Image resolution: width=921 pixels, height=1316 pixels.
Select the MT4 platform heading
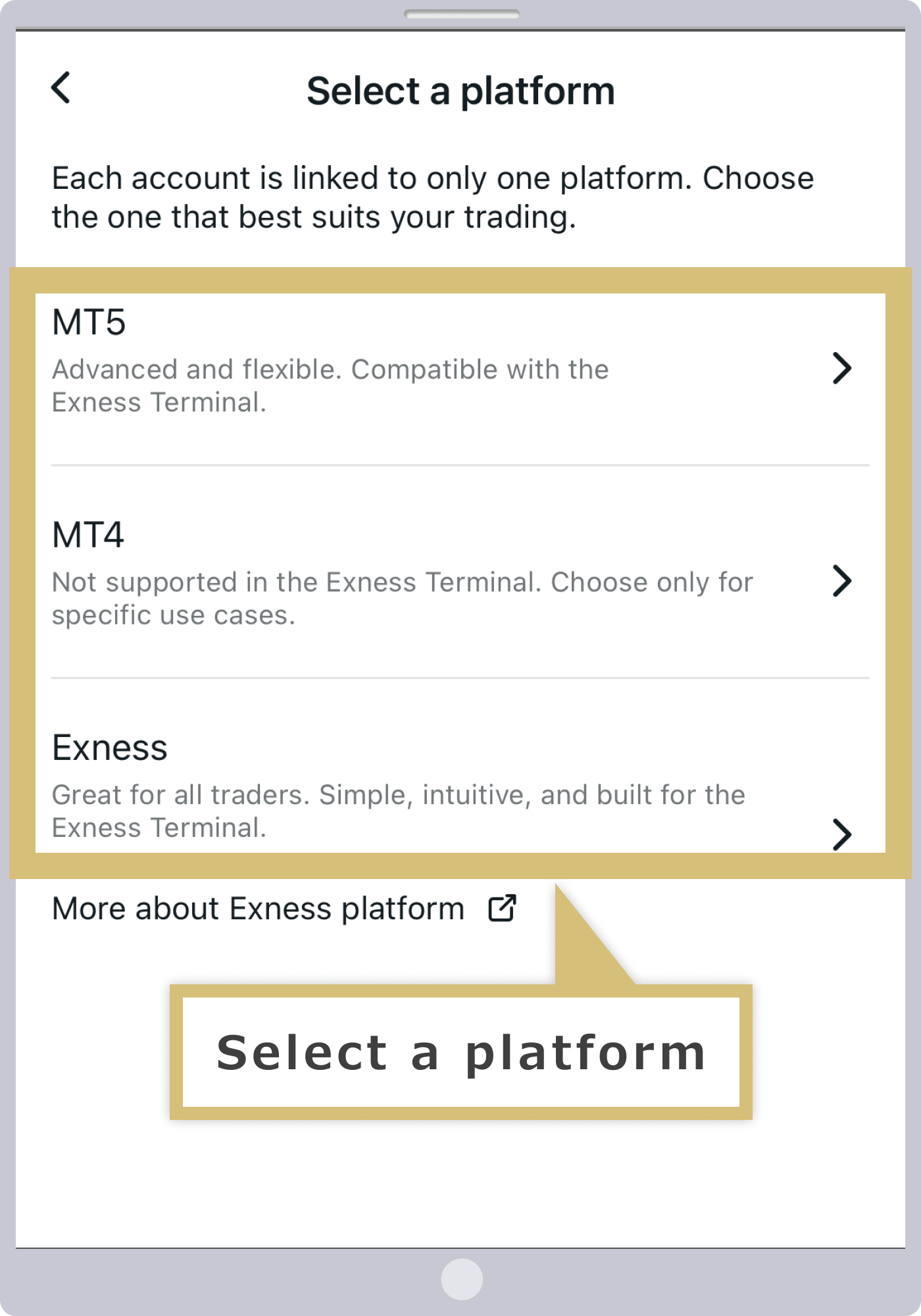pyautogui.click(x=88, y=534)
